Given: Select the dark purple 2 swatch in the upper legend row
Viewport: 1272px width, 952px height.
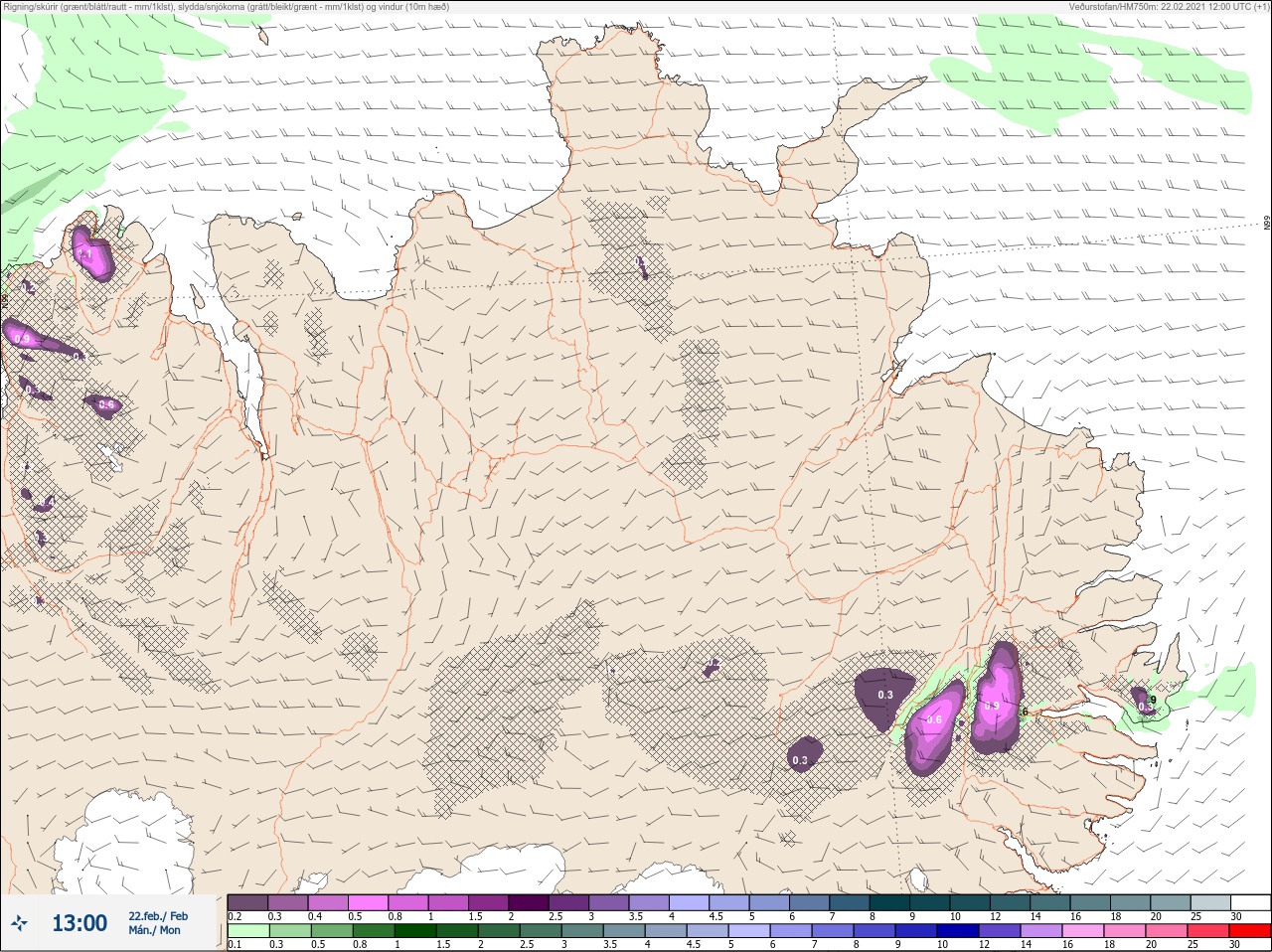Looking at the screenshot, I should 529,902.
